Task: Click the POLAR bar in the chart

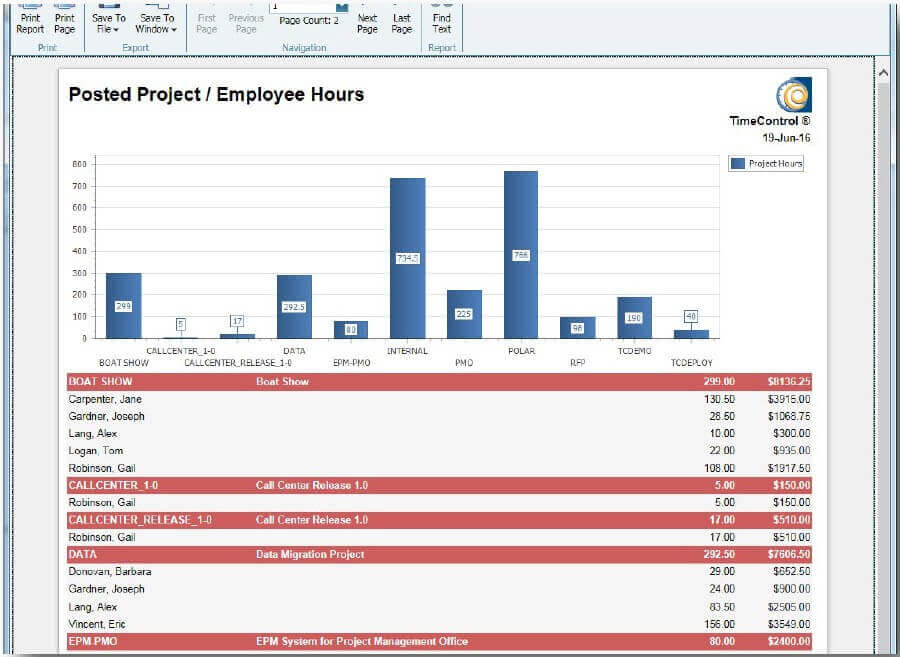Action: tap(521, 255)
